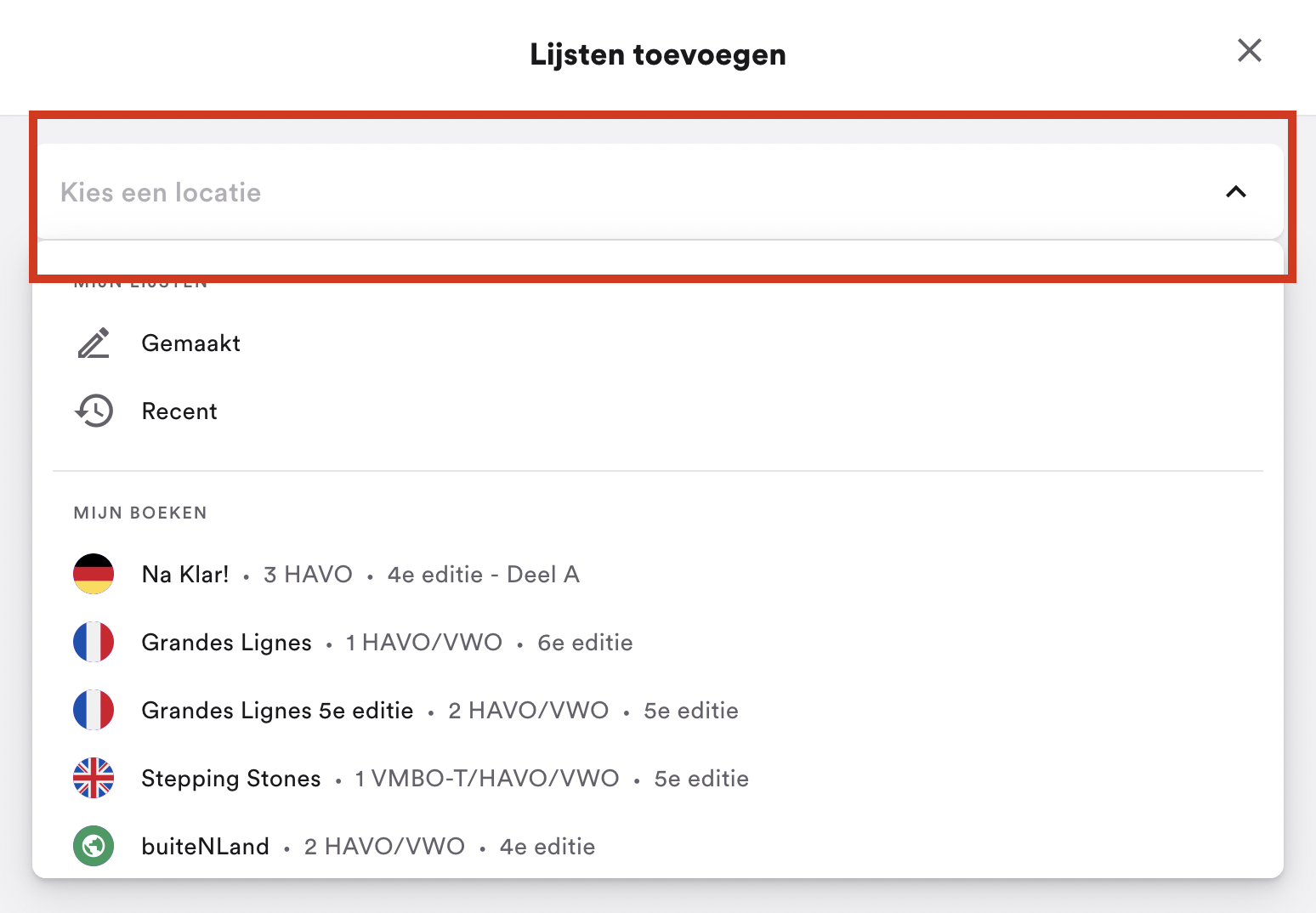Select Grandes Lignes 6e editie book
Viewport: 1316px width, 913px height.
pos(657,643)
